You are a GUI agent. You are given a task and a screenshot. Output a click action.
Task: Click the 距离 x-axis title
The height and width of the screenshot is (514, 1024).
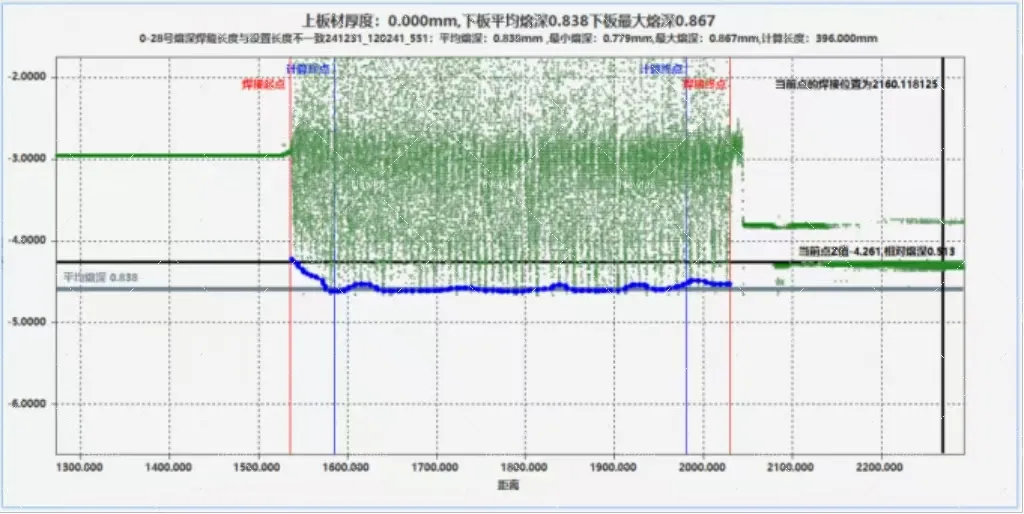(x=510, y=485)
